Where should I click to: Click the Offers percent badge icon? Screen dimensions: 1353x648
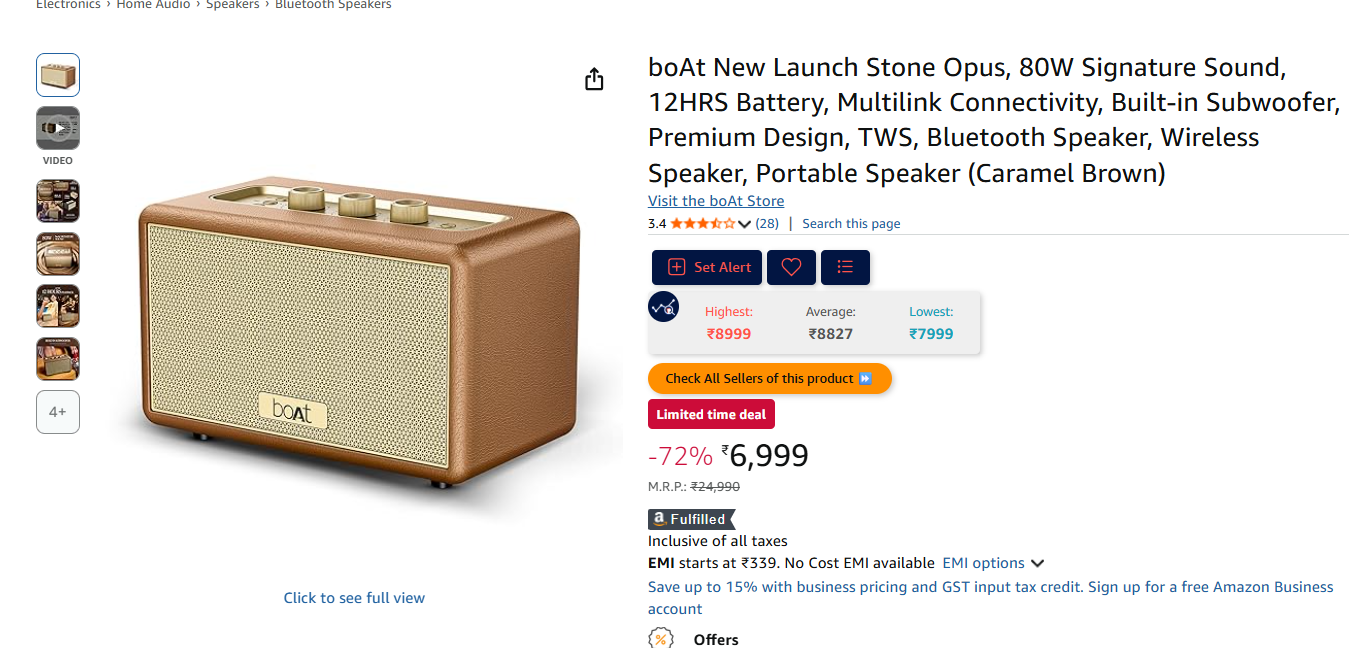pos(661,638)
